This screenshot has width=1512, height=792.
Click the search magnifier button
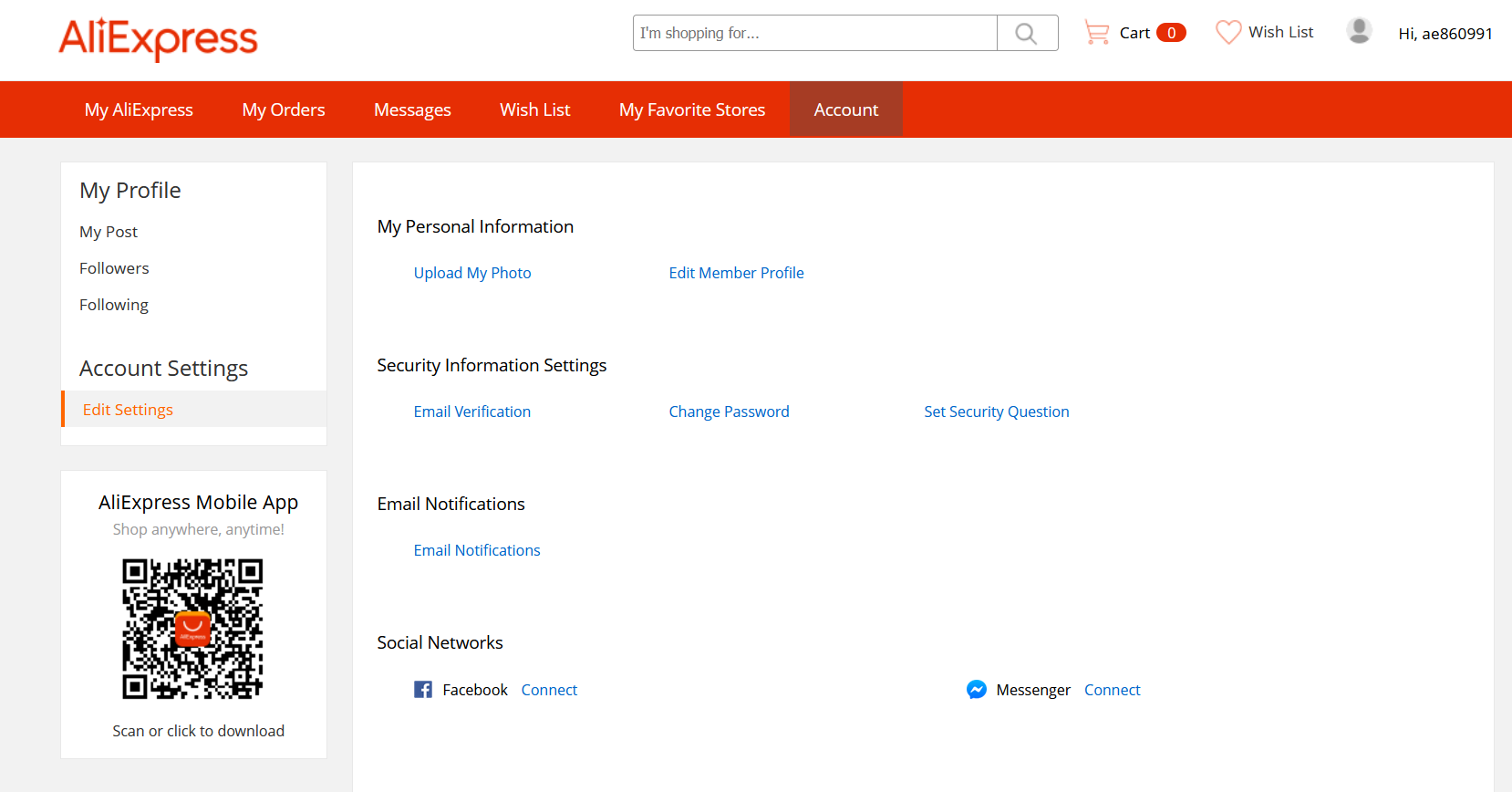tap(1027, 33)
